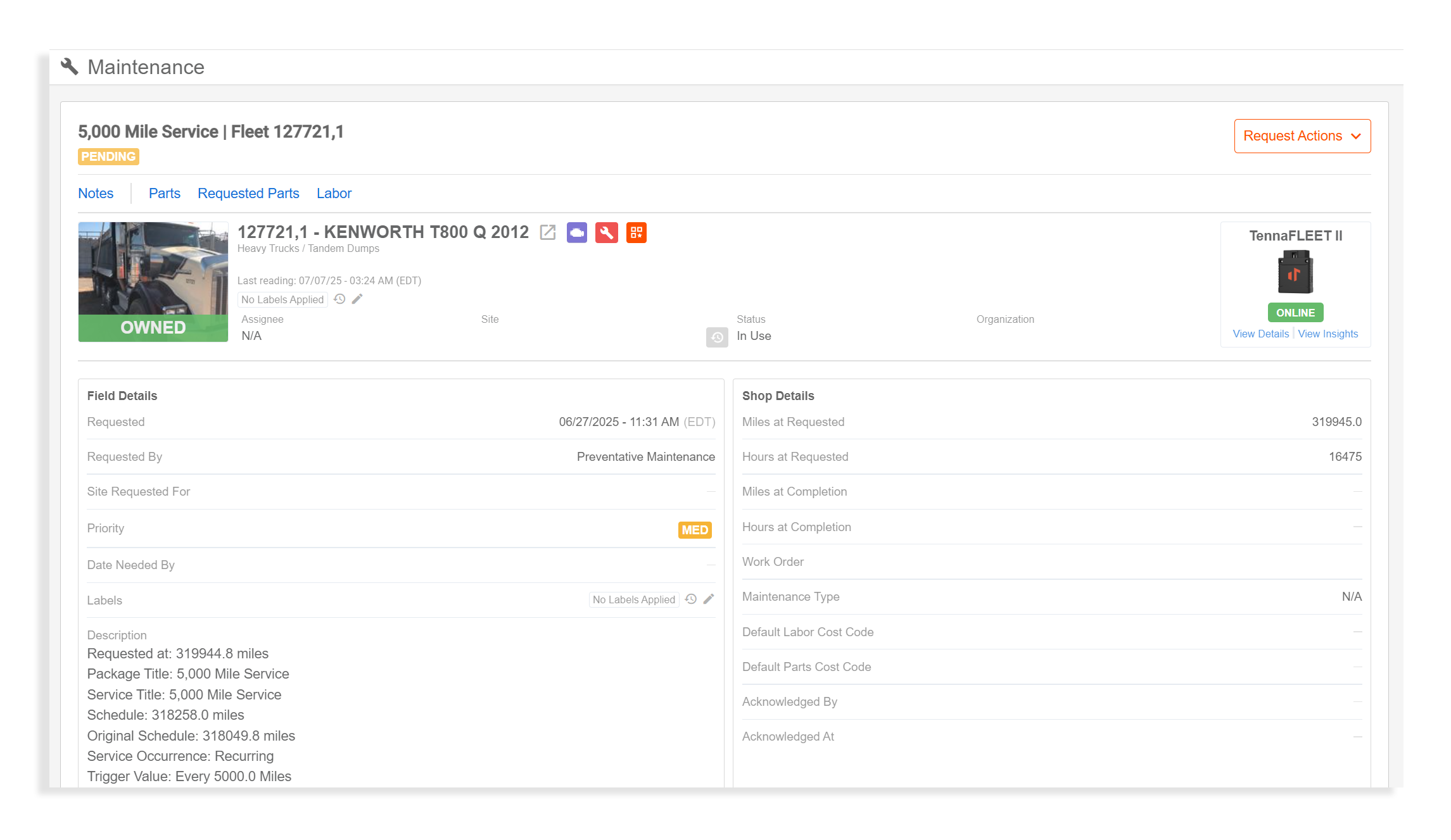Click View Details under TennaFLEET II
This screenshot has height=840, width=1451.
1260,334
